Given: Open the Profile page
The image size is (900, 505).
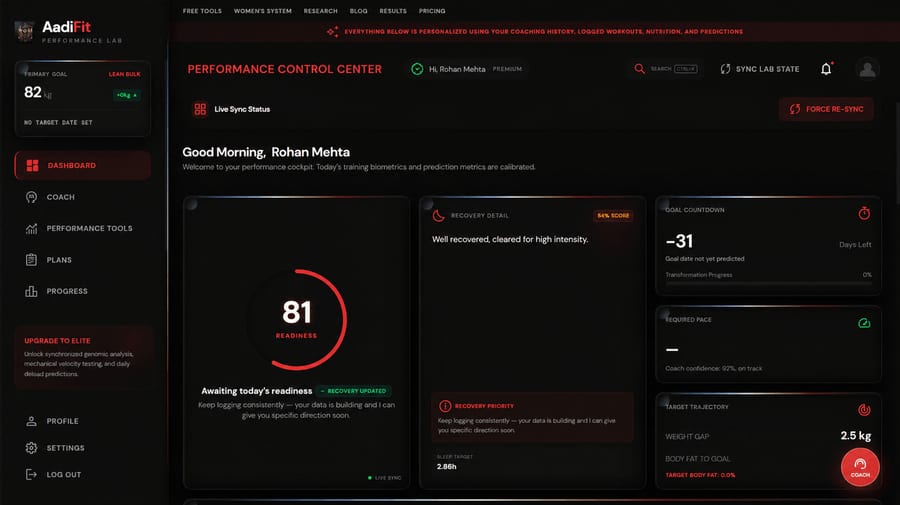Looking at the screenshot, I should pyautogui.click(x=83, y=421).
